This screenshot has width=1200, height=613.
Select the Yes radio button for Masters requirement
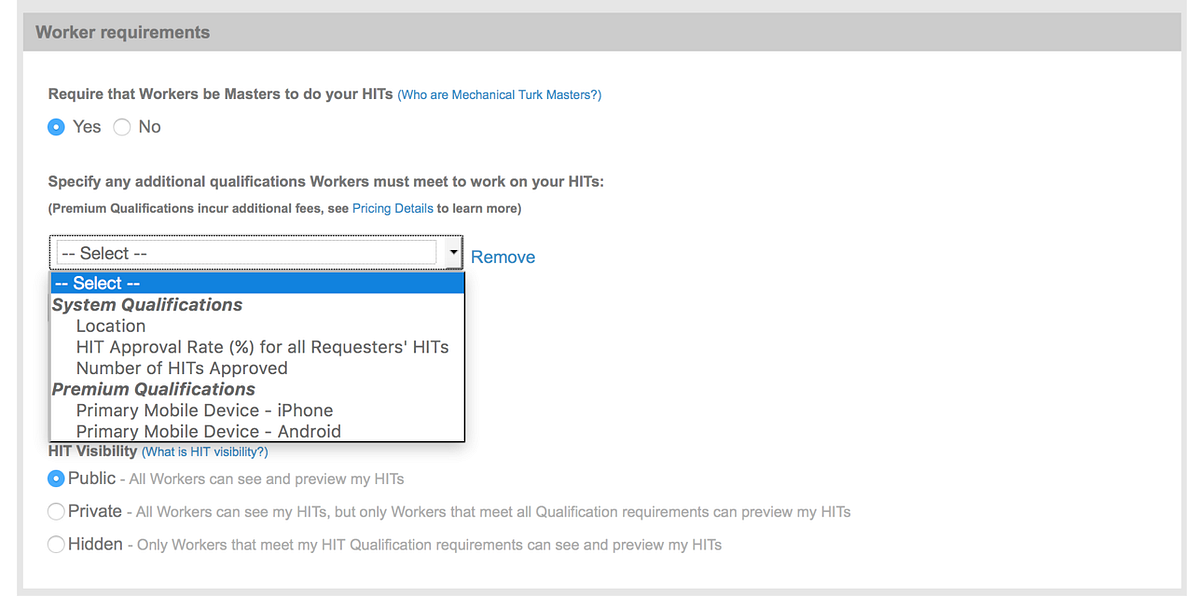click(56, 127)
